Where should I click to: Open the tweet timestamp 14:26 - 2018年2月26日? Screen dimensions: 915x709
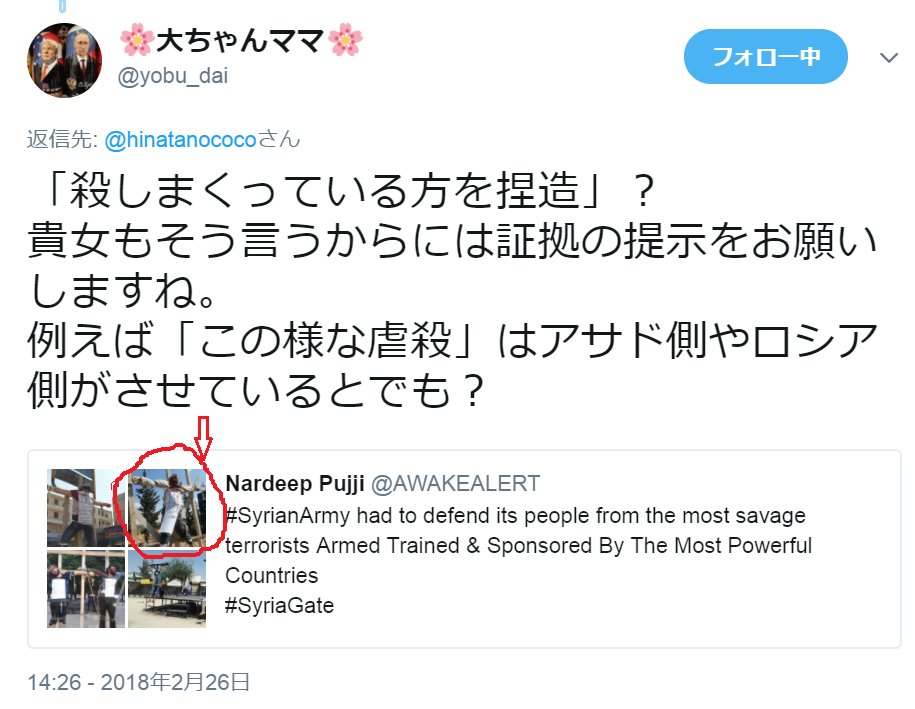click(x=139, y=682)
